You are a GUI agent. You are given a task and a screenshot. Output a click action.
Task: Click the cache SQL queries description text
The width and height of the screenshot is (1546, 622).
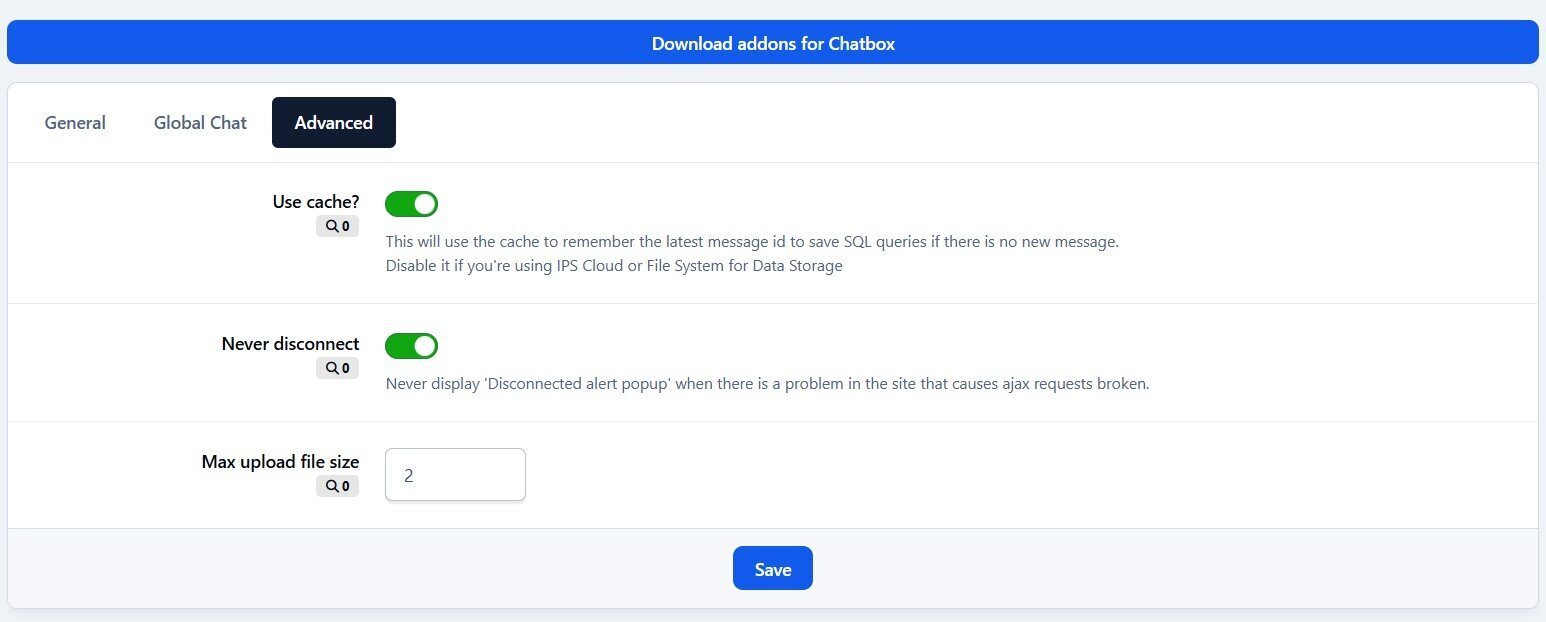pos(752,242)
